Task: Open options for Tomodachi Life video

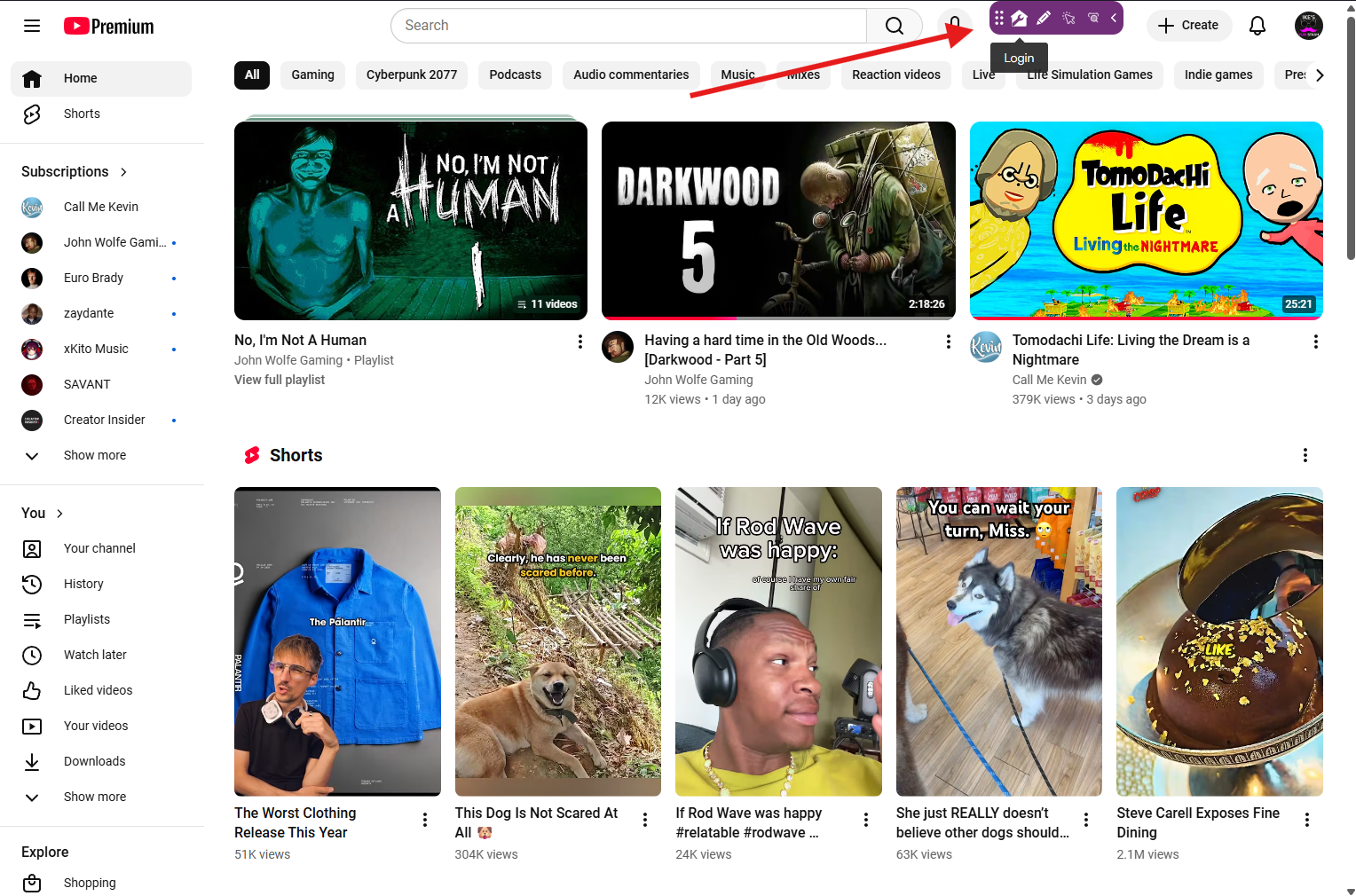Action: coord(1316,342)
